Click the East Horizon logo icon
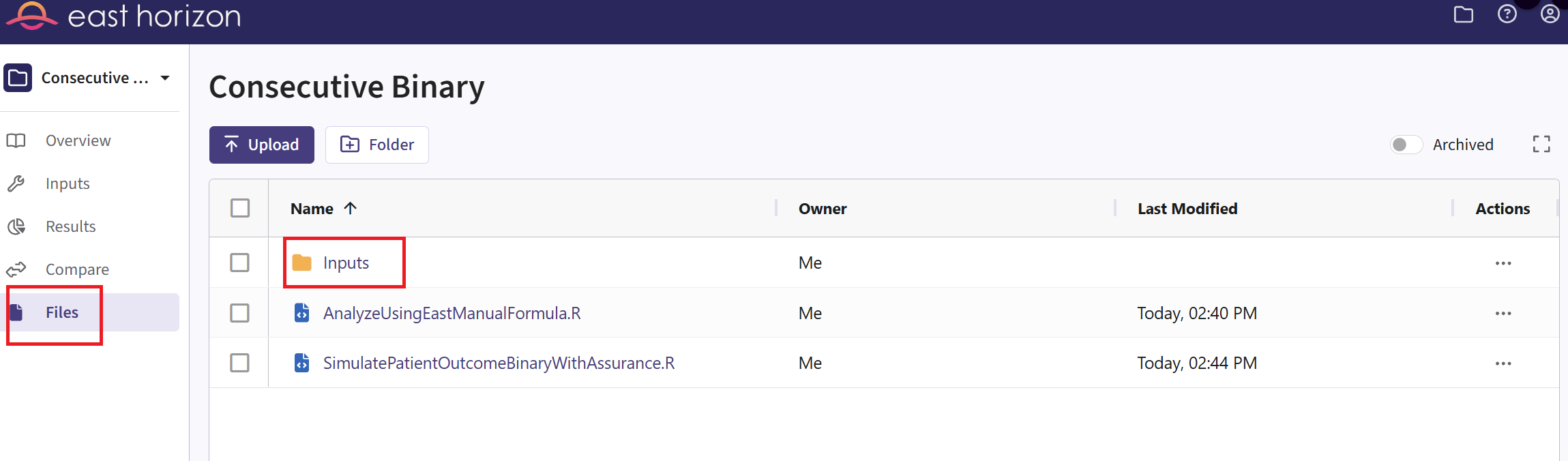The width and height of the screenshot is (1568, 461). (x=31, y=15)
